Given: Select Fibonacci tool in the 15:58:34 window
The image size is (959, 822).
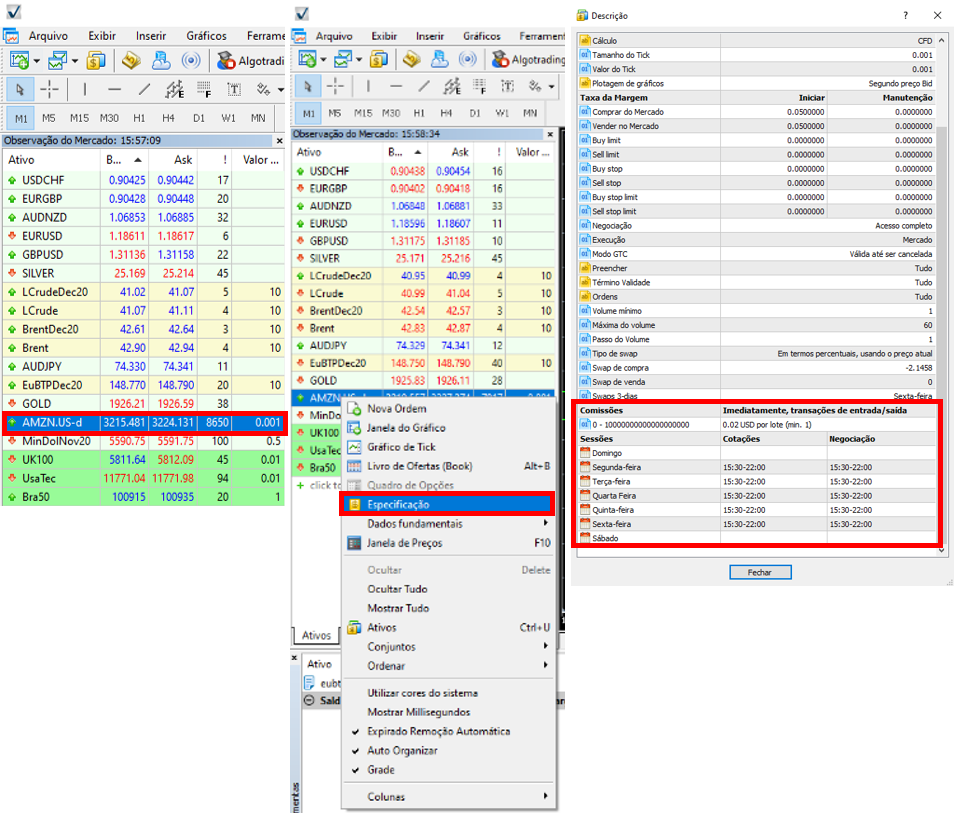Looking at the screenshot, I should pos(480,86).
